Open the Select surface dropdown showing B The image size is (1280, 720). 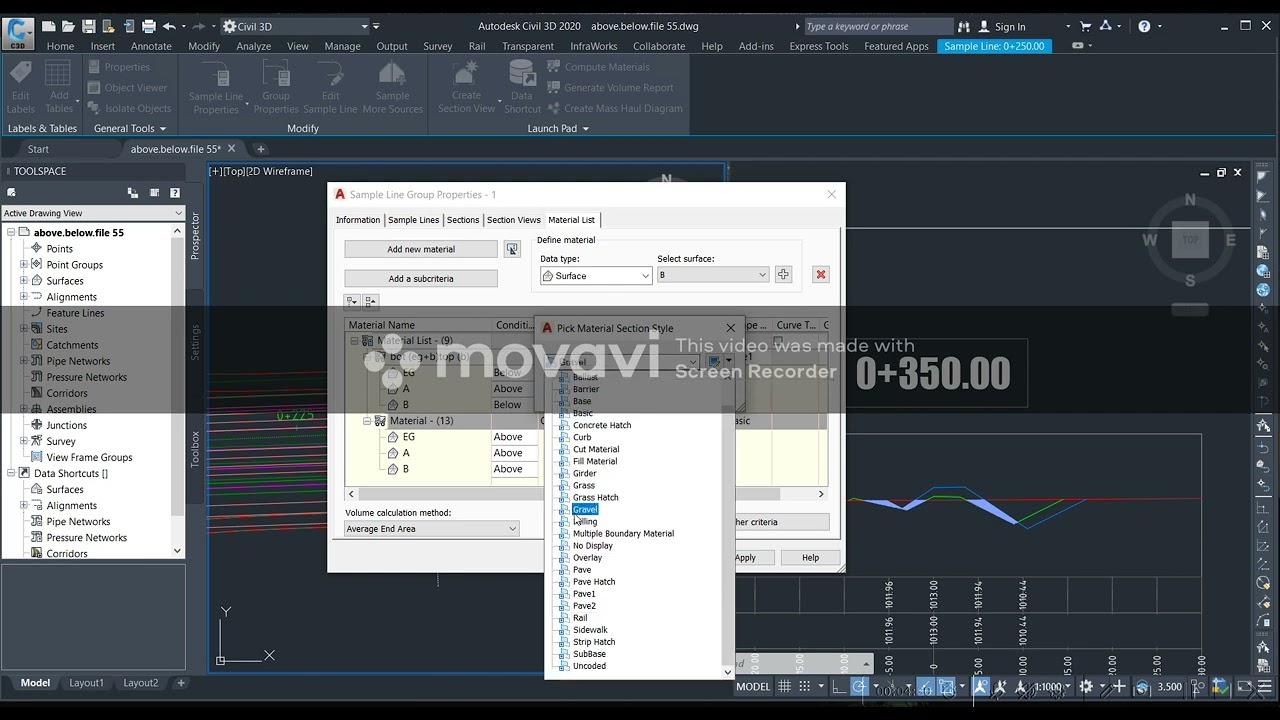pos(713,275)
